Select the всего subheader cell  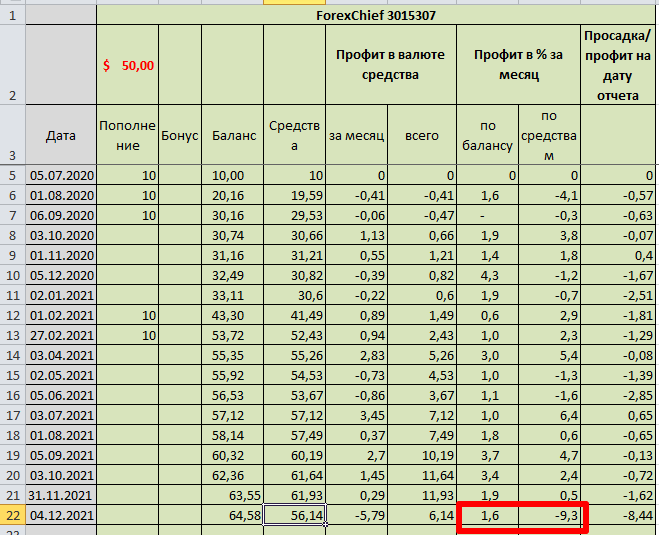coord(422,135)
